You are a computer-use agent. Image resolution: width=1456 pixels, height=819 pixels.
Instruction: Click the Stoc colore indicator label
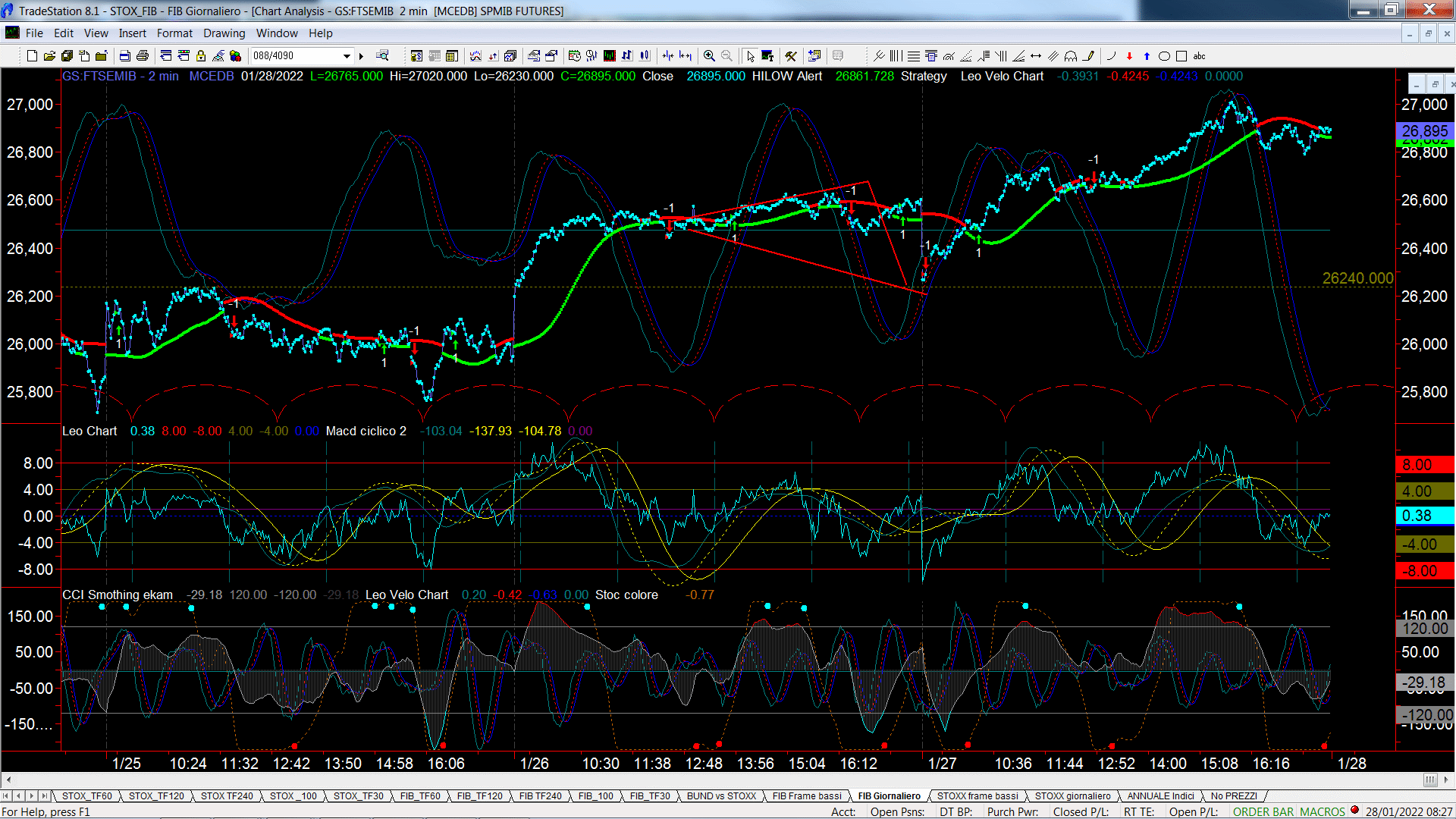pos(626,595)
